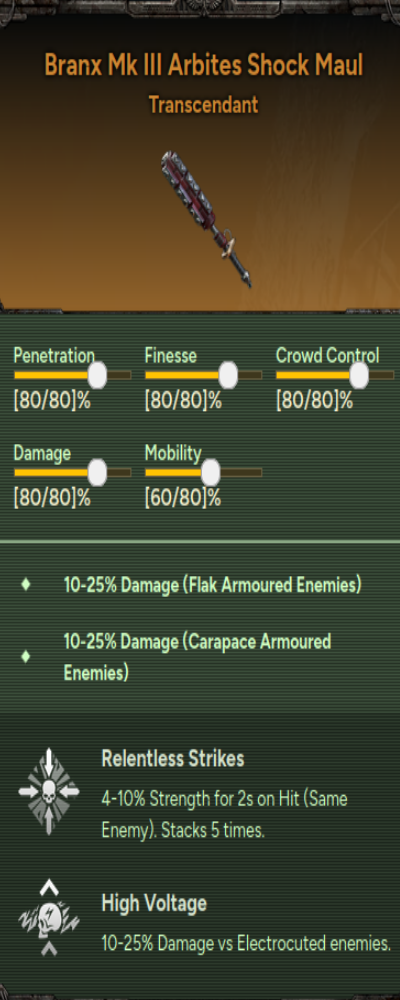Click the Crowd Control [80/80]% value
This screenshot has height=1000, width=400.
pos(314,401)
